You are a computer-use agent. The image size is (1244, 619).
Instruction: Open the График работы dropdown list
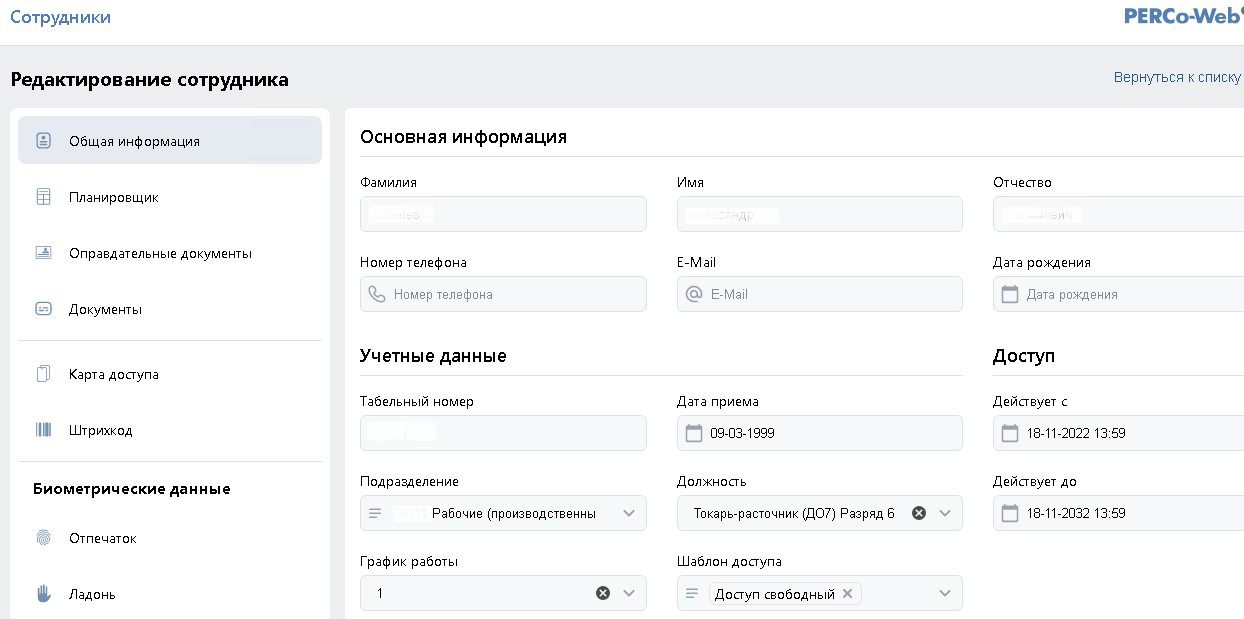point(629,593)
